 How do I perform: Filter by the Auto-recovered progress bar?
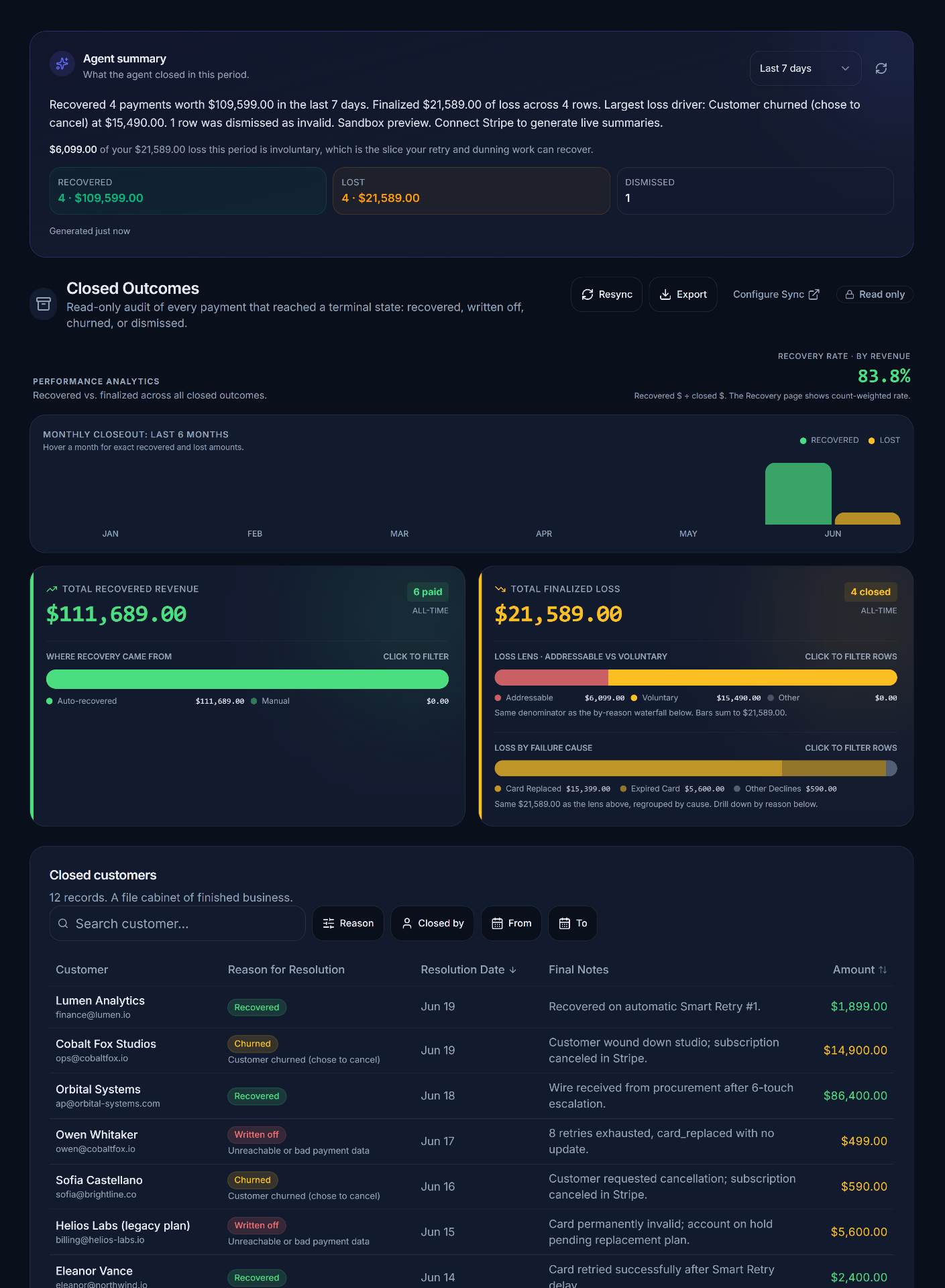(247, 679)
